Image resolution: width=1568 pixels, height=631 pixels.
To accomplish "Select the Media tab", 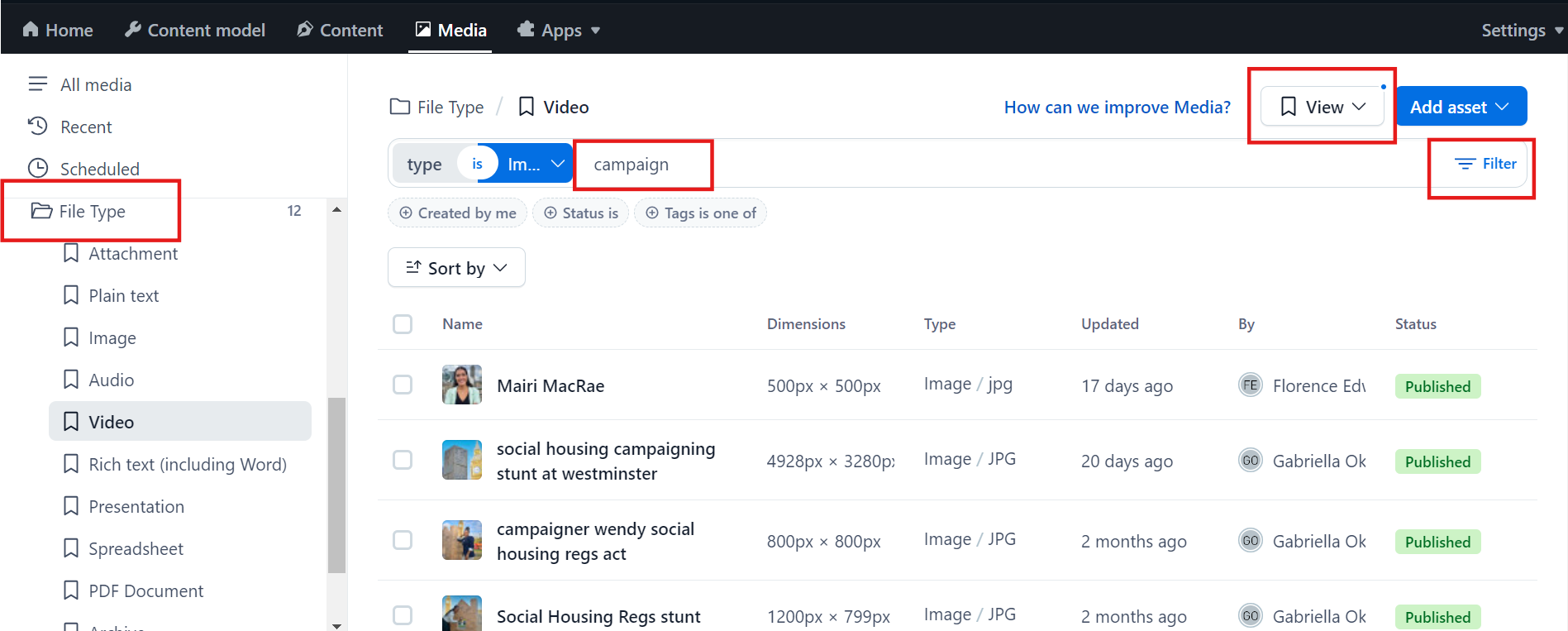I will tap(450, 30).
